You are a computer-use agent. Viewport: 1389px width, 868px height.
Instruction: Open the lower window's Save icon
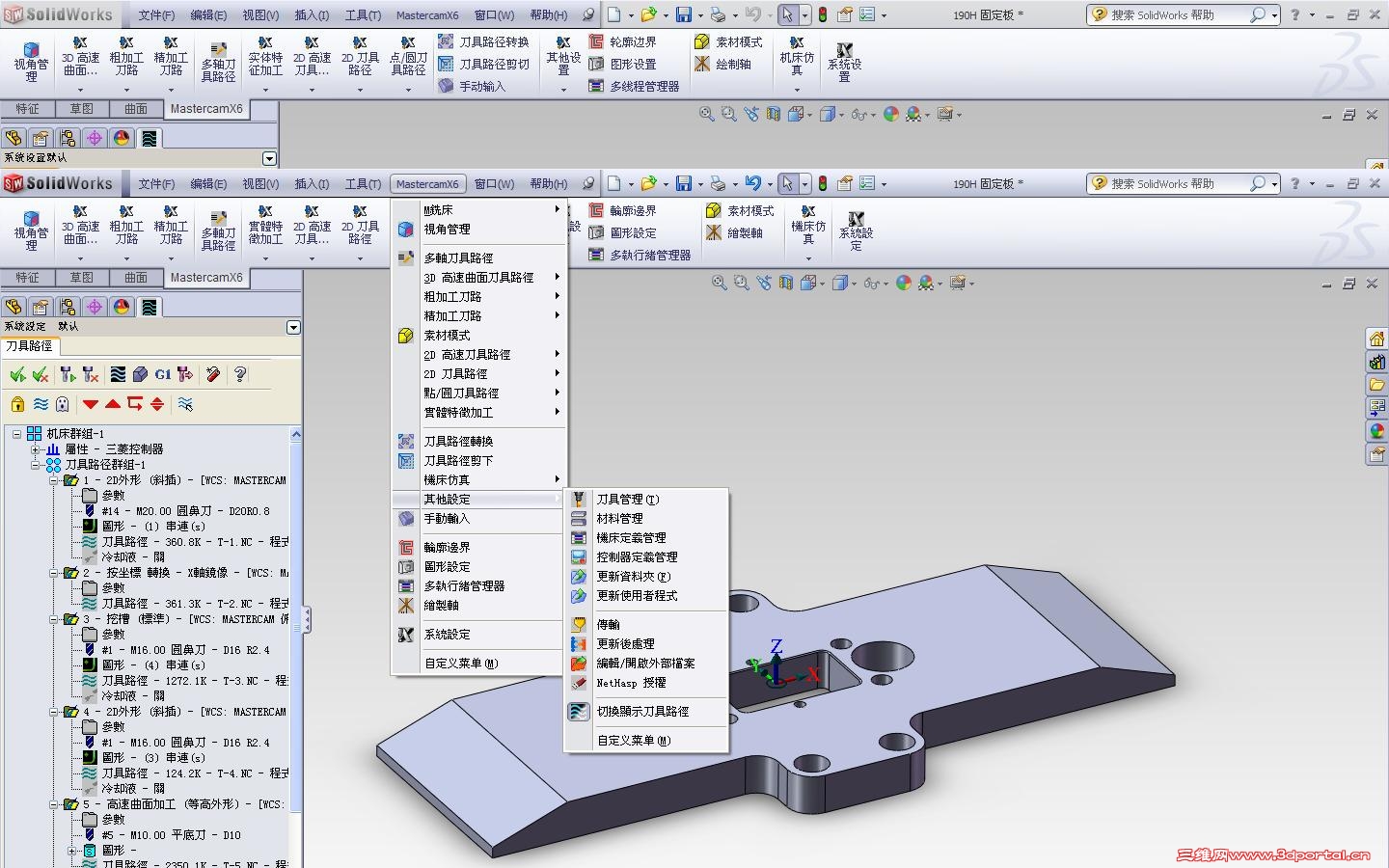click(684, 183)
